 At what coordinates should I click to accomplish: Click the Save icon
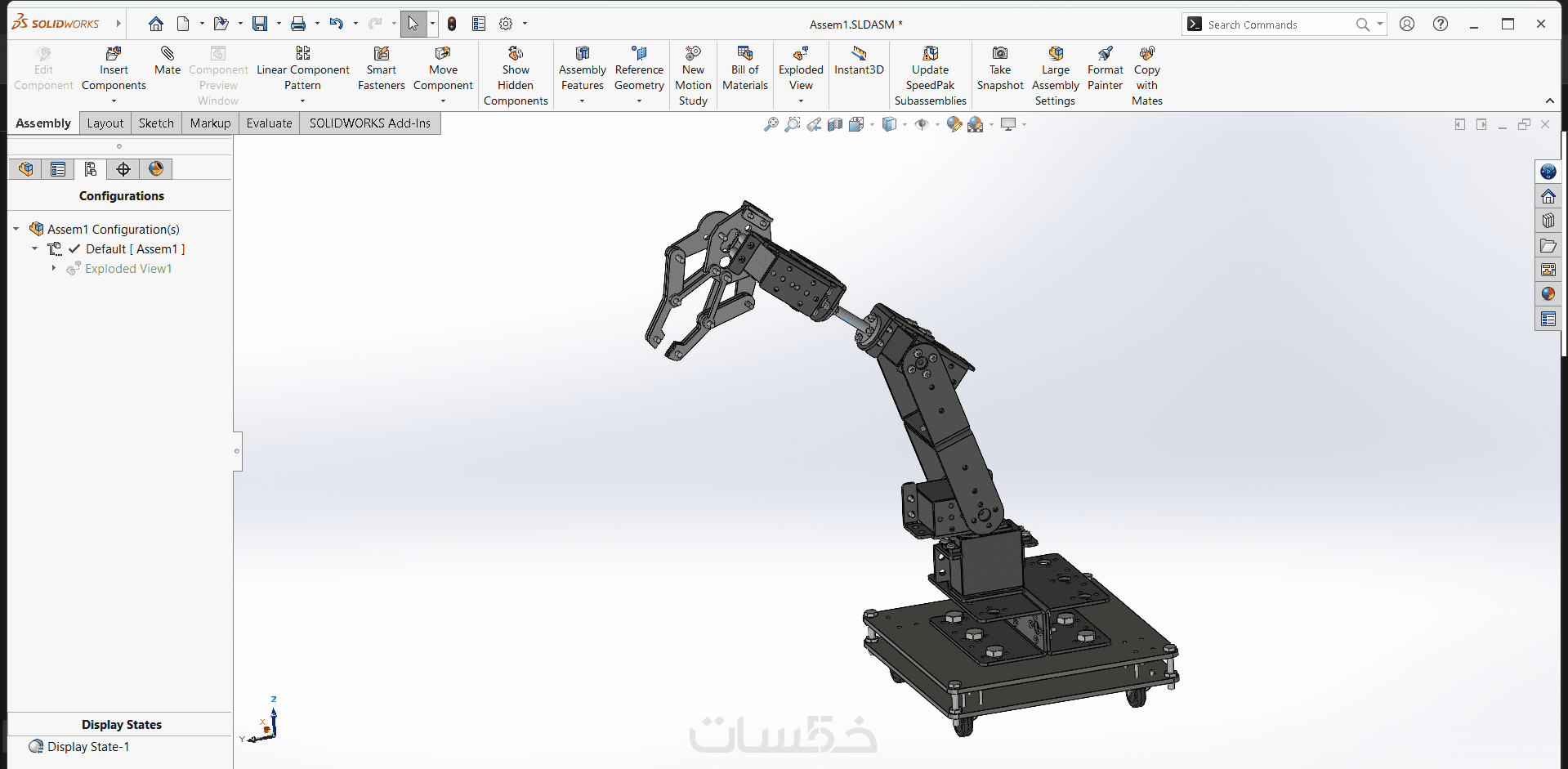260,24
